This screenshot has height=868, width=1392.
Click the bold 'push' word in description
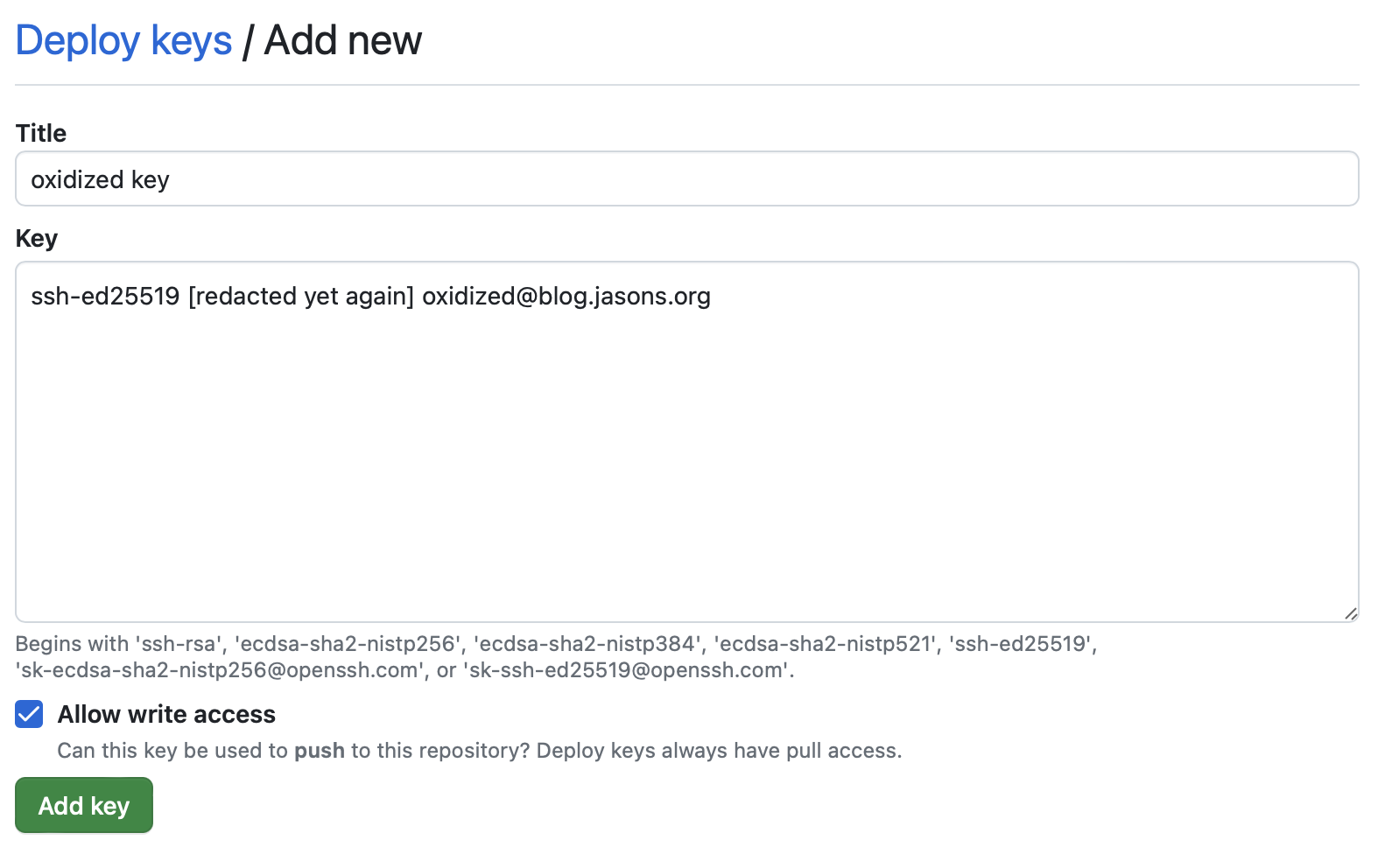pos(320,751)
